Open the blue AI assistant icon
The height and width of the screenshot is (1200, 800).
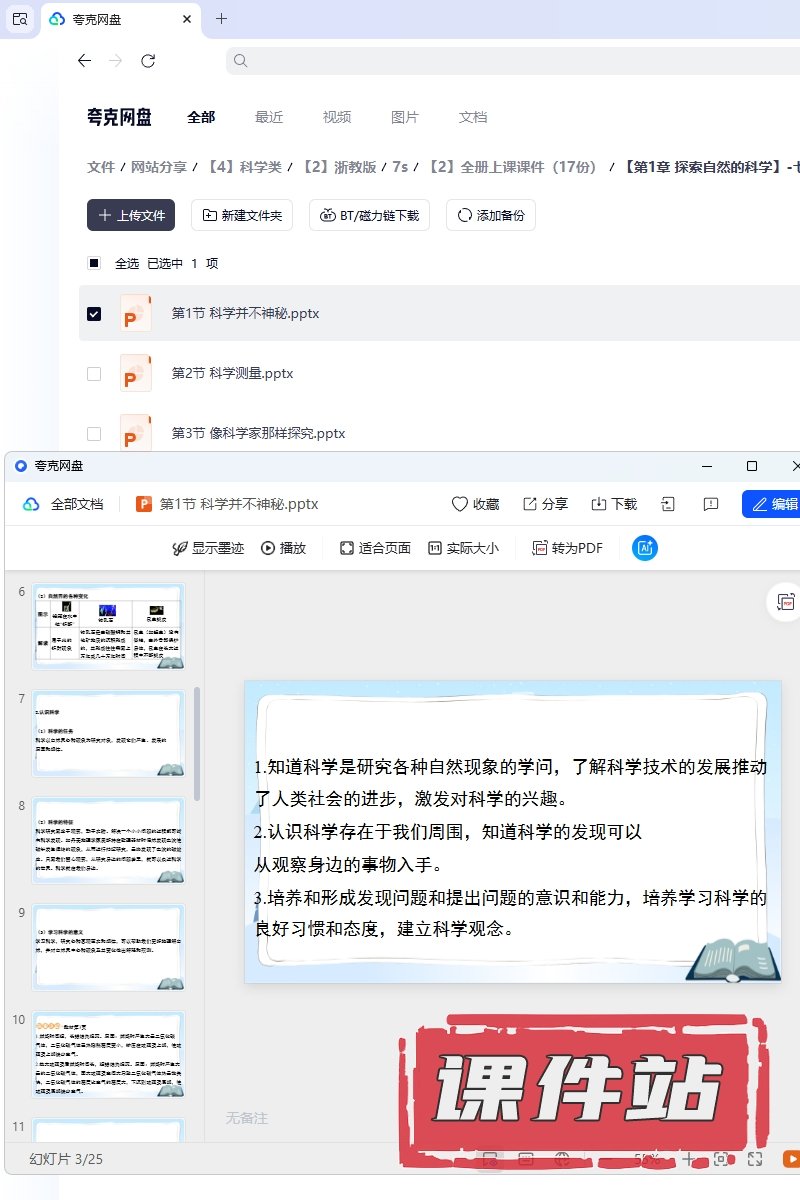coord(645,548)
